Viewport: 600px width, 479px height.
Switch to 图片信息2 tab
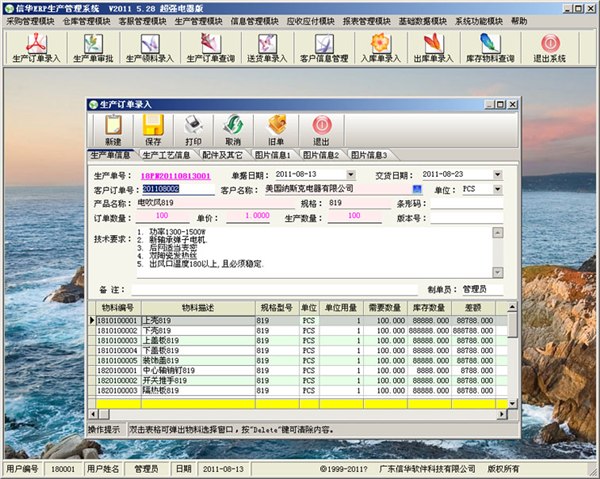point(321,155)
